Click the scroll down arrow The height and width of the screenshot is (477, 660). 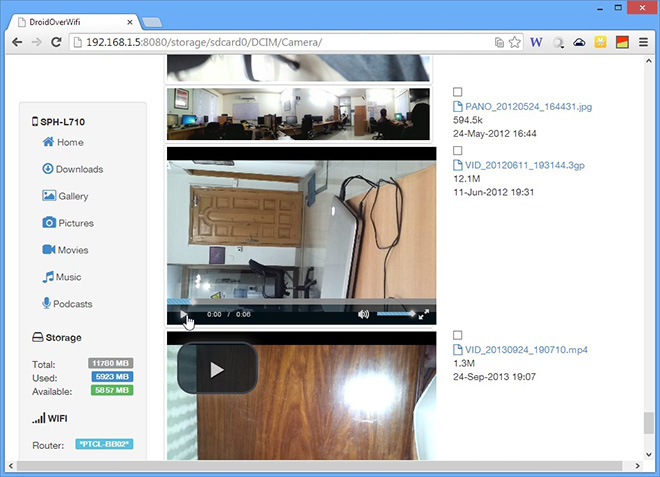point(649,454)
